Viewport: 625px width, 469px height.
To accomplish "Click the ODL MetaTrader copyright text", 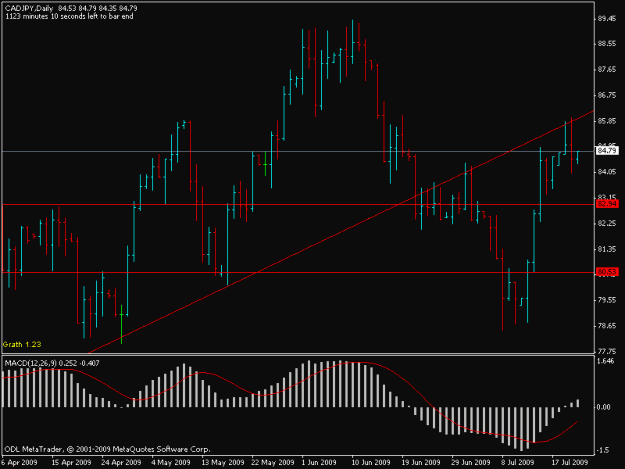I will click(x=107, y=449).
